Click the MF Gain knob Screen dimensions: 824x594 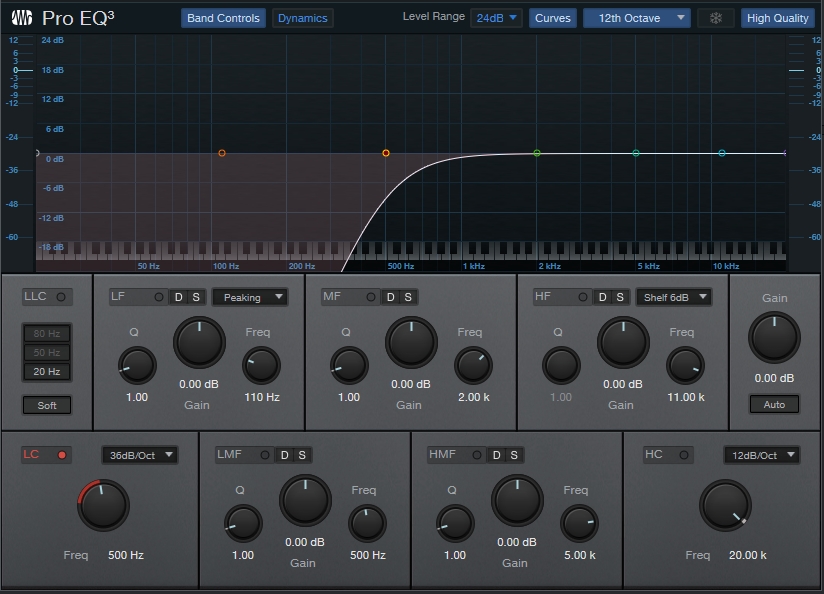pos(411,342)
